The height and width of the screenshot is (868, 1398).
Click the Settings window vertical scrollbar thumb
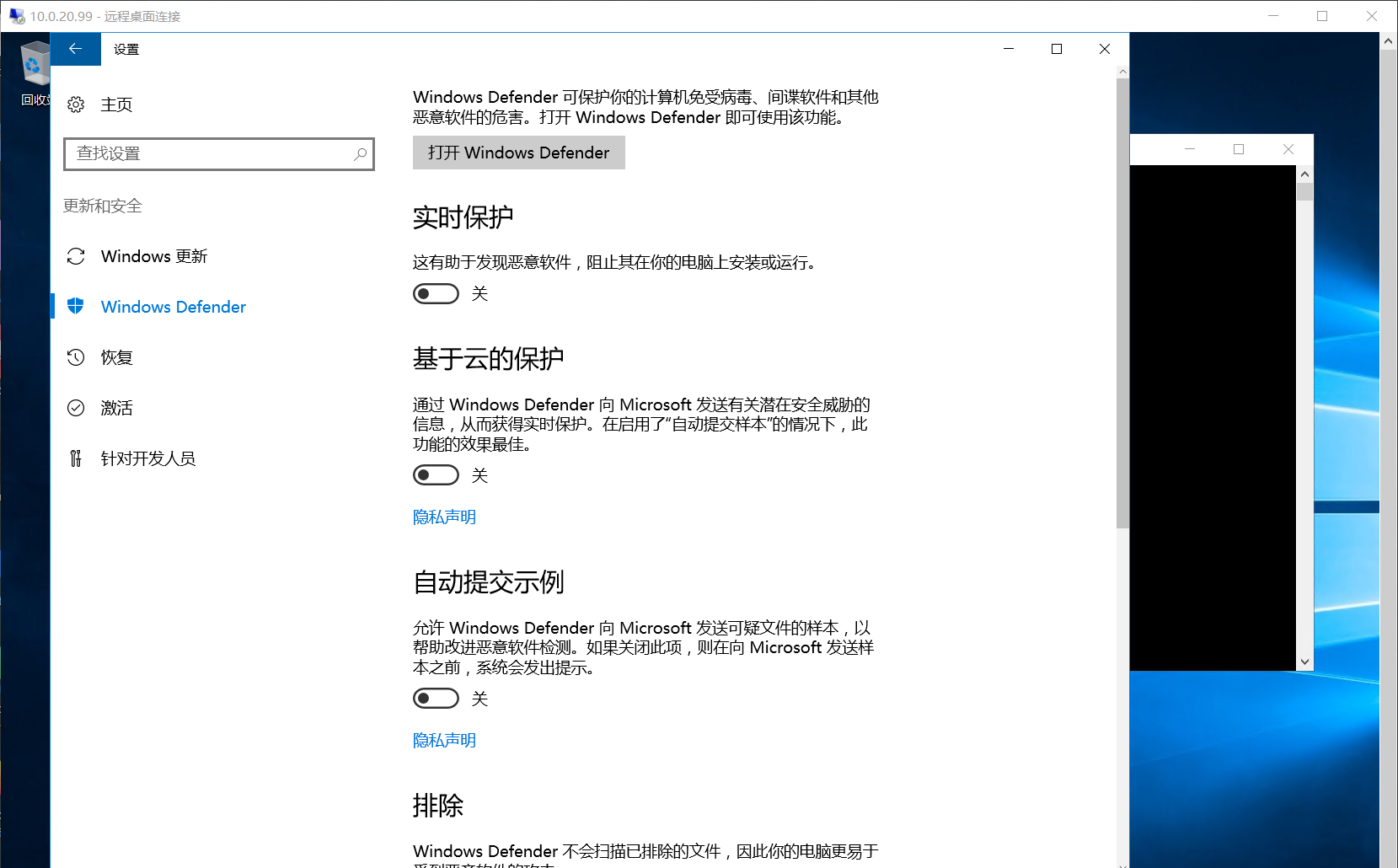coord(1122,303)
